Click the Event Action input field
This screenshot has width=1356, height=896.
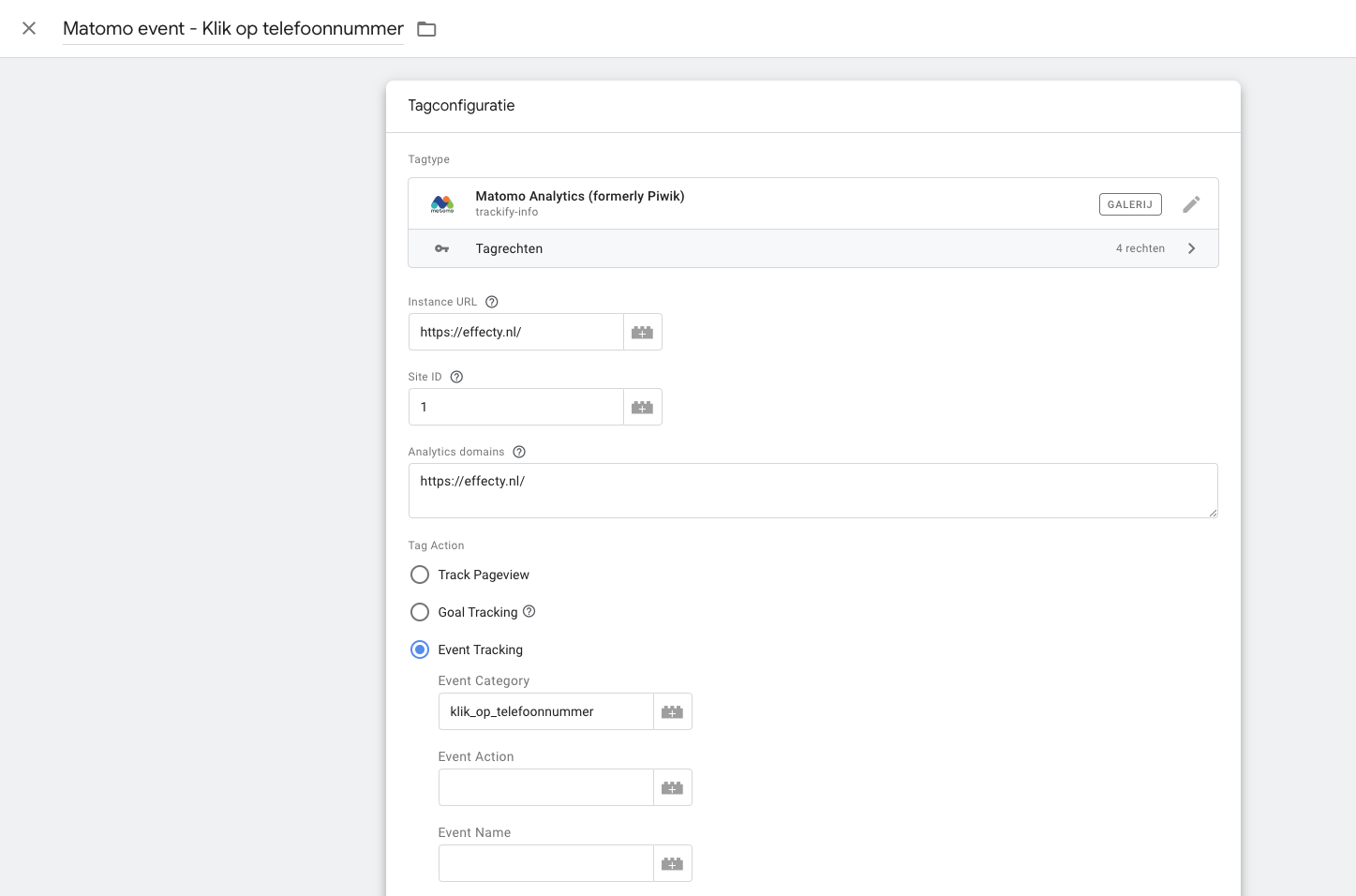point(546,787)
